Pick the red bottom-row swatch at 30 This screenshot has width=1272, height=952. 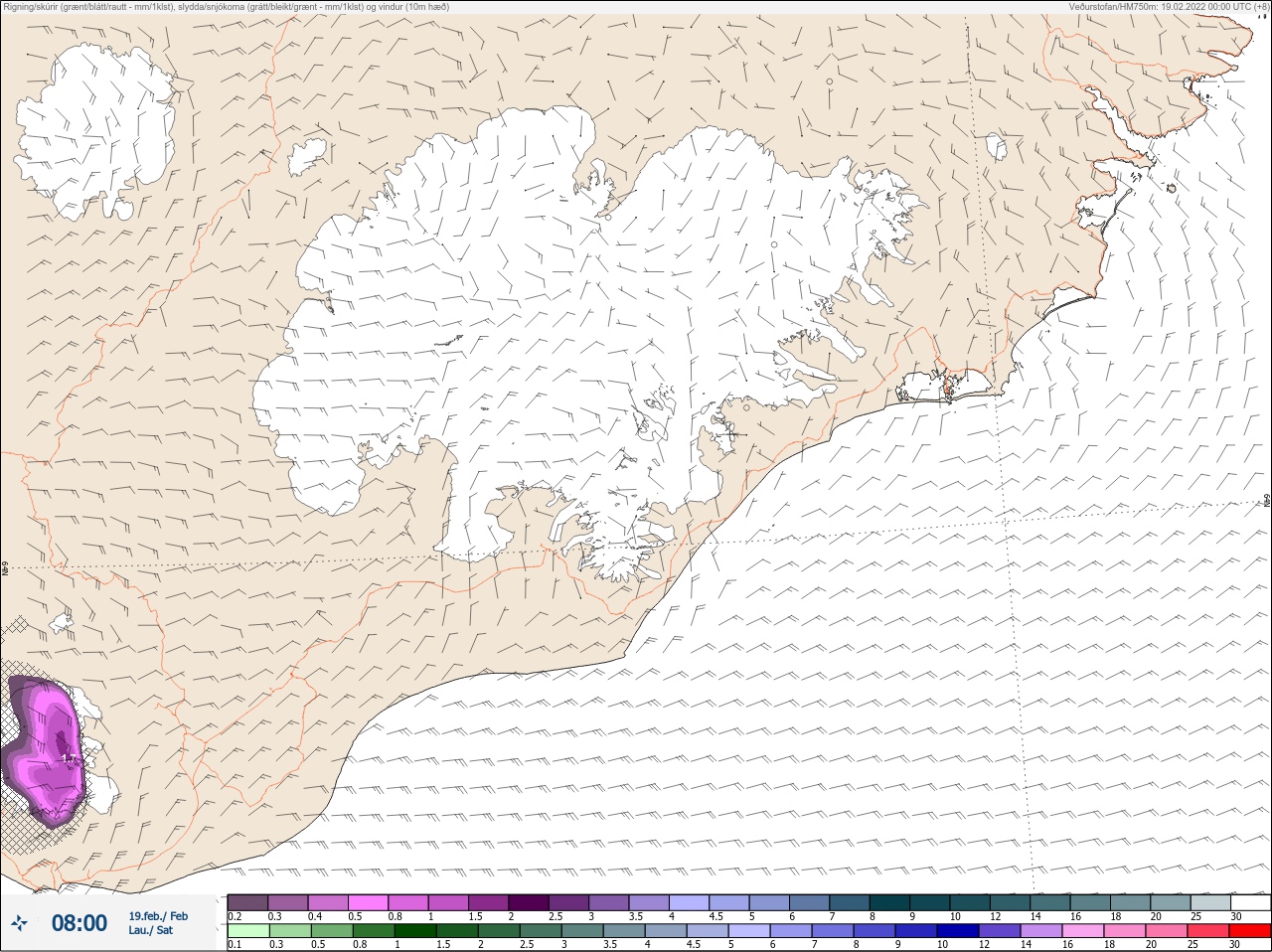(1250, 931)
